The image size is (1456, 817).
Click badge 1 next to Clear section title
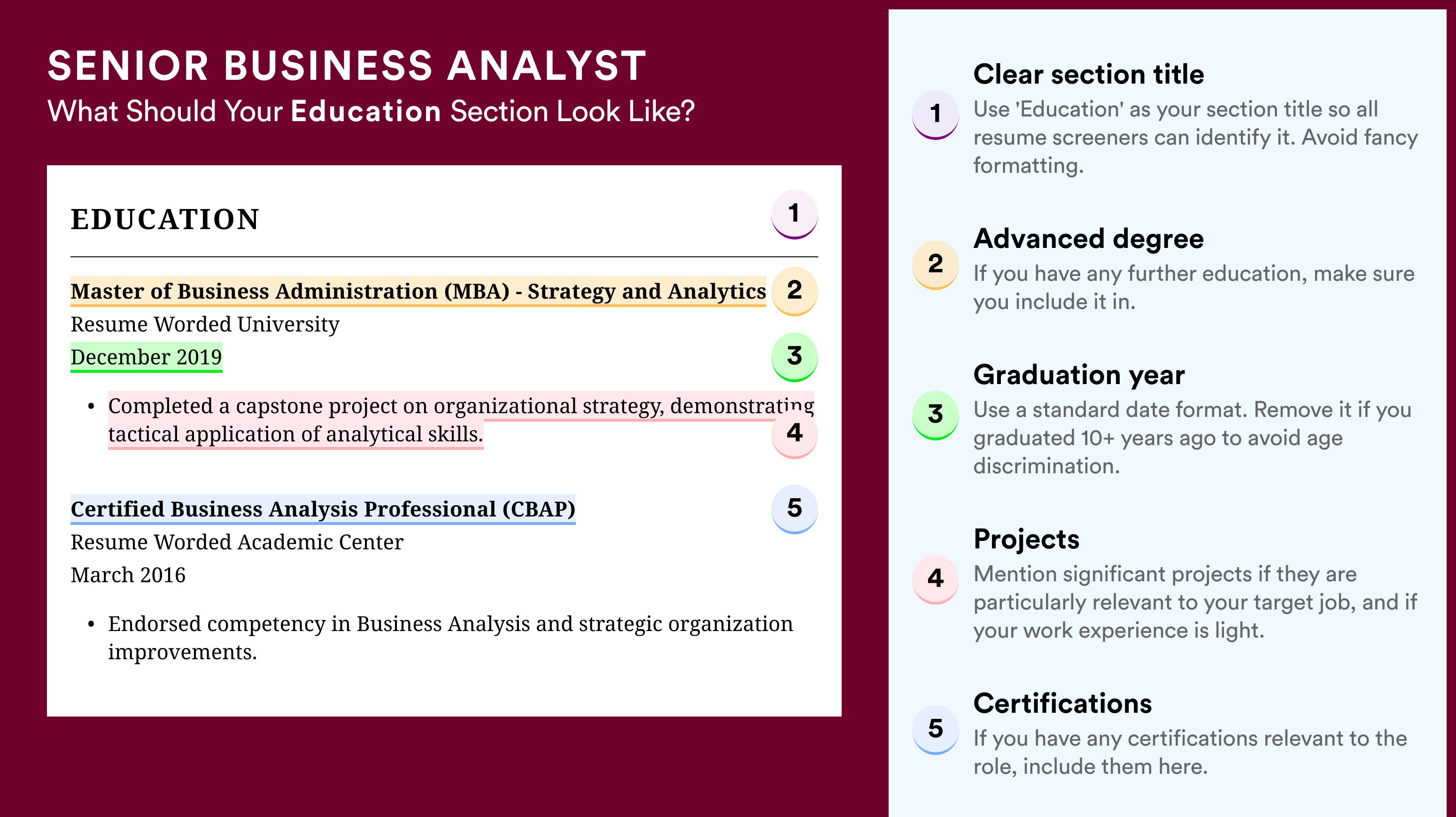[x=936, y=114]
